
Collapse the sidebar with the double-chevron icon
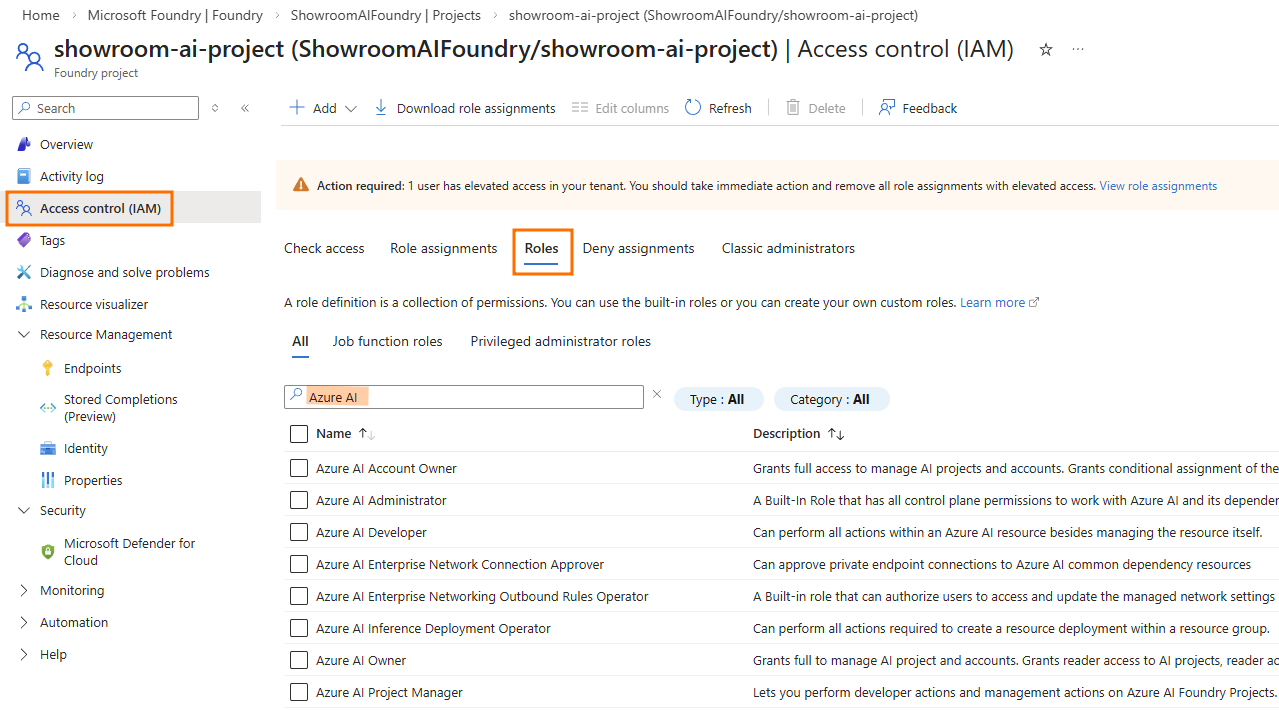click(245, 108)
